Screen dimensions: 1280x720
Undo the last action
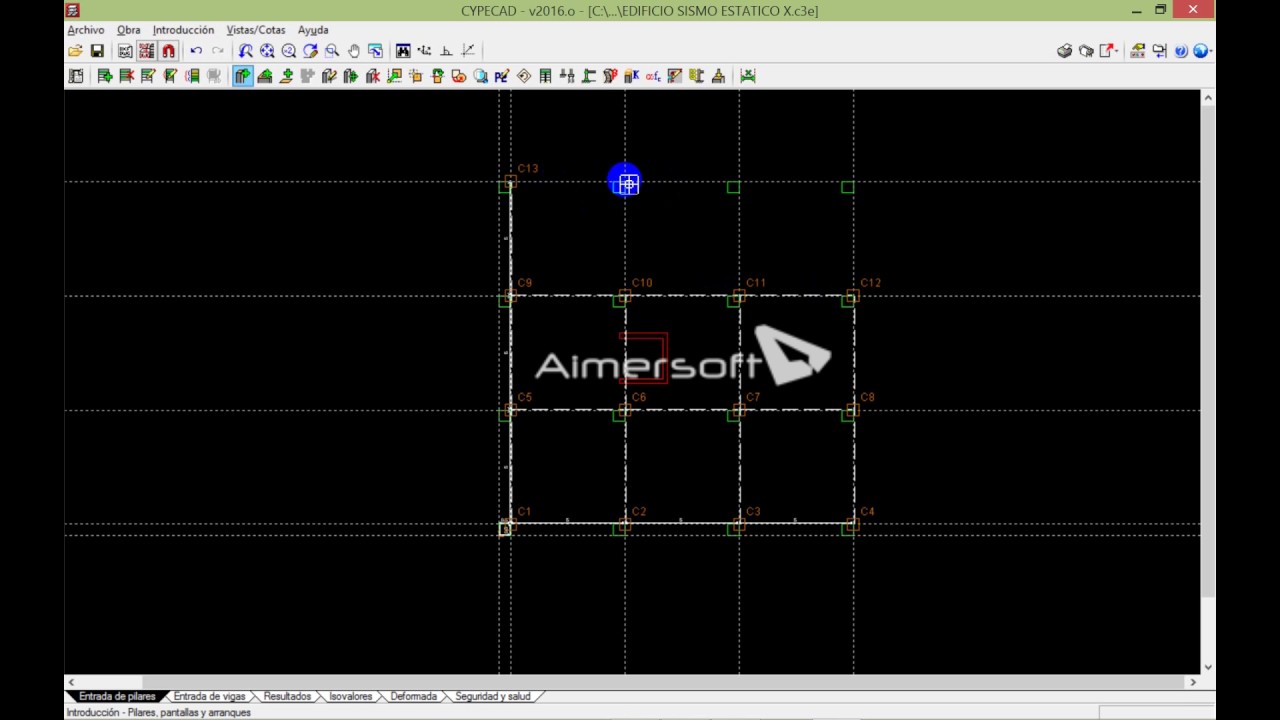pyautogui.click(x=196, y=51)
